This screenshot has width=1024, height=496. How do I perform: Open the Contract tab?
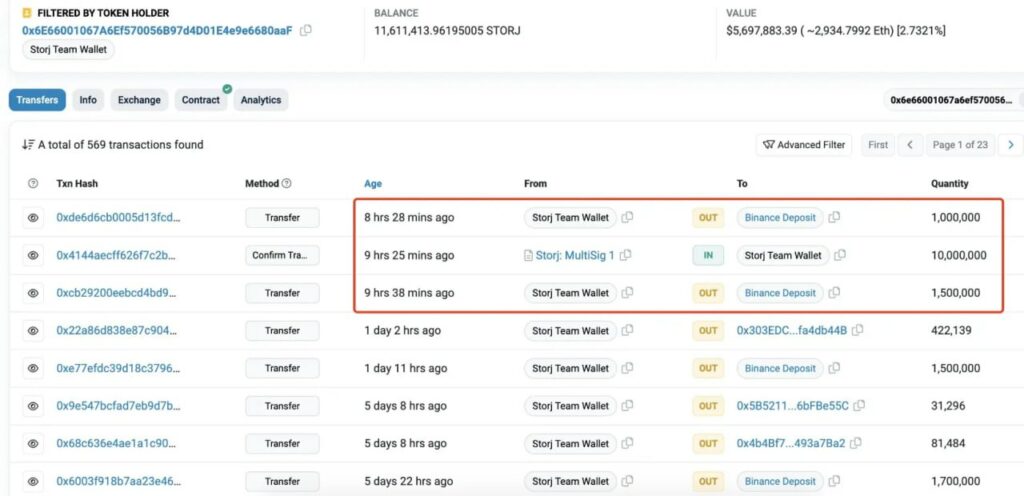200,100
